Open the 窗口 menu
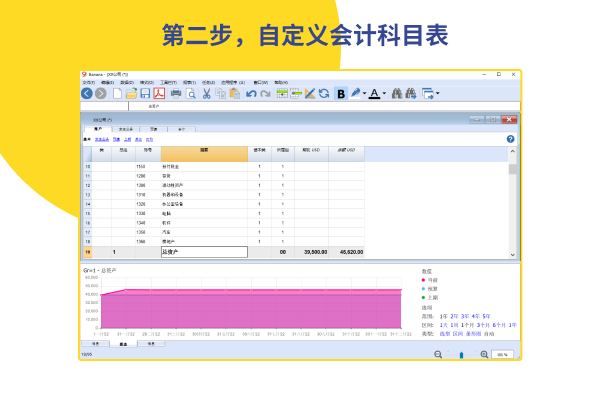This screenshot has height=400, width=600. tap(261, 82)
